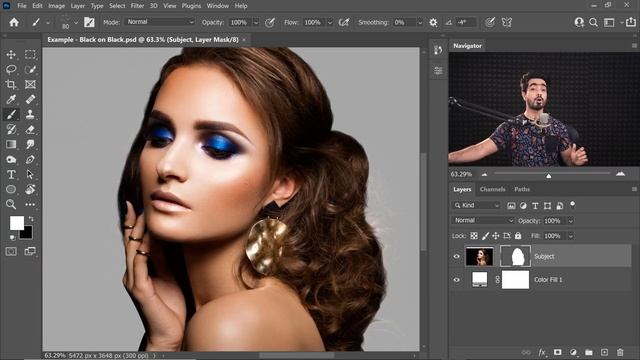Image resolution: width=640 pixels, height=360 pixels.
Task: Select the Dodge tool
Action: pyautogui.click(x=11, y=159)
